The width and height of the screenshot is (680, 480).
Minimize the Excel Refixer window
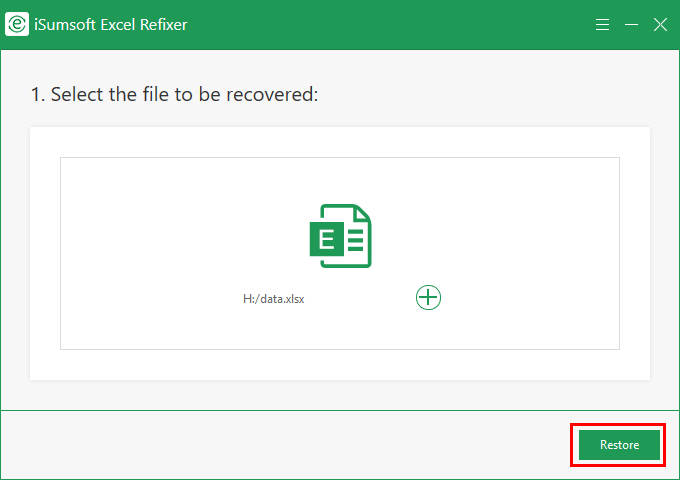pos(631,25)
